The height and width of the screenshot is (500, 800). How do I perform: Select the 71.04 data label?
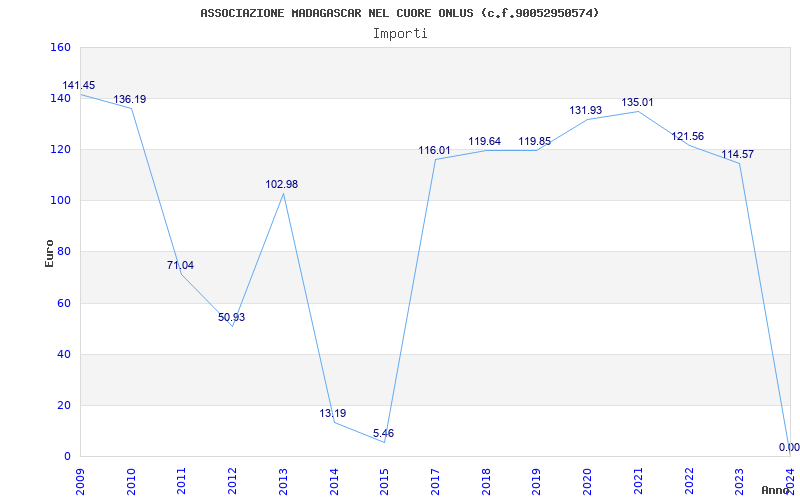[x=180, y=265]
